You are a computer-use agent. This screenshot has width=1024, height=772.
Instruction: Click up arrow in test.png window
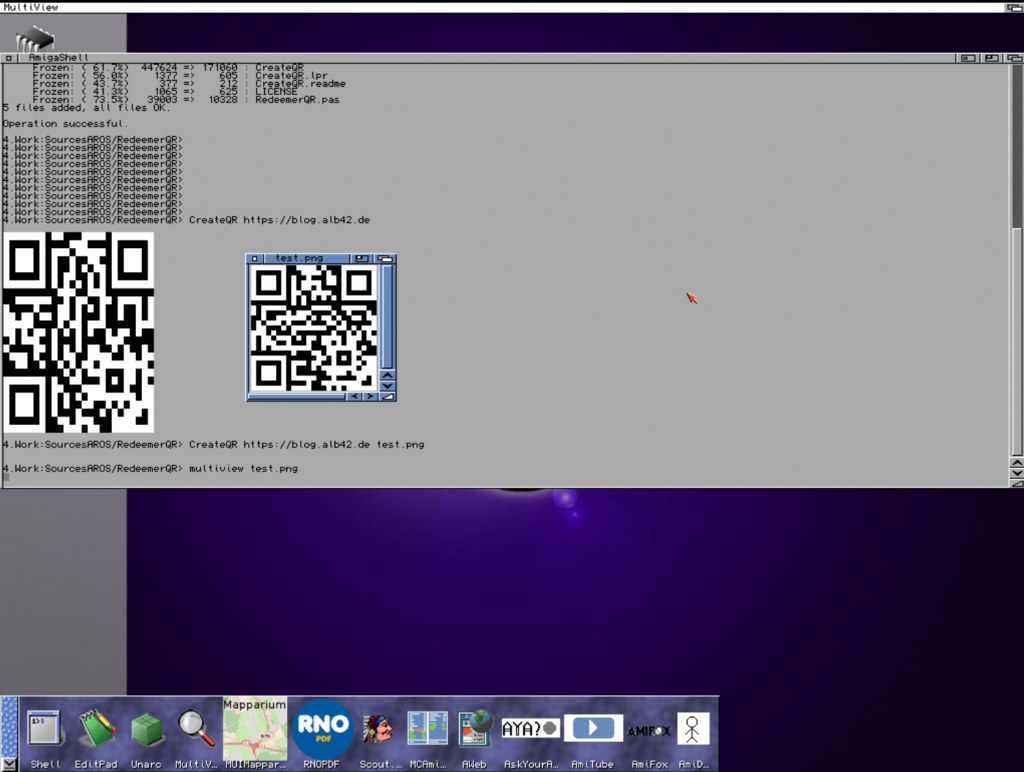(x=387, y=376)
